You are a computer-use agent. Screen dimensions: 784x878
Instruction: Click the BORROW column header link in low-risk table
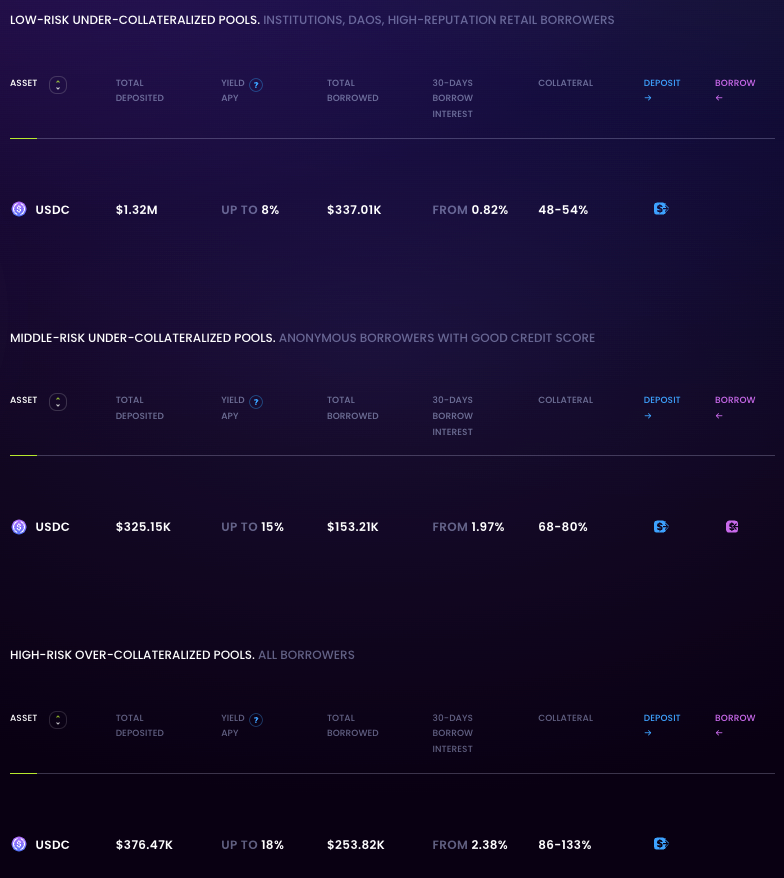tap(735, 83)
